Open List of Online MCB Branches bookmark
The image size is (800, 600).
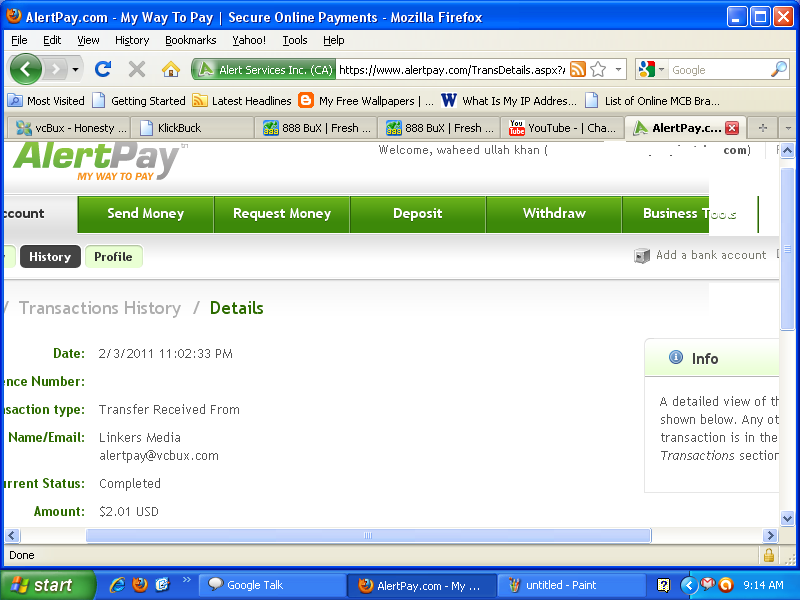coord(653,101)
